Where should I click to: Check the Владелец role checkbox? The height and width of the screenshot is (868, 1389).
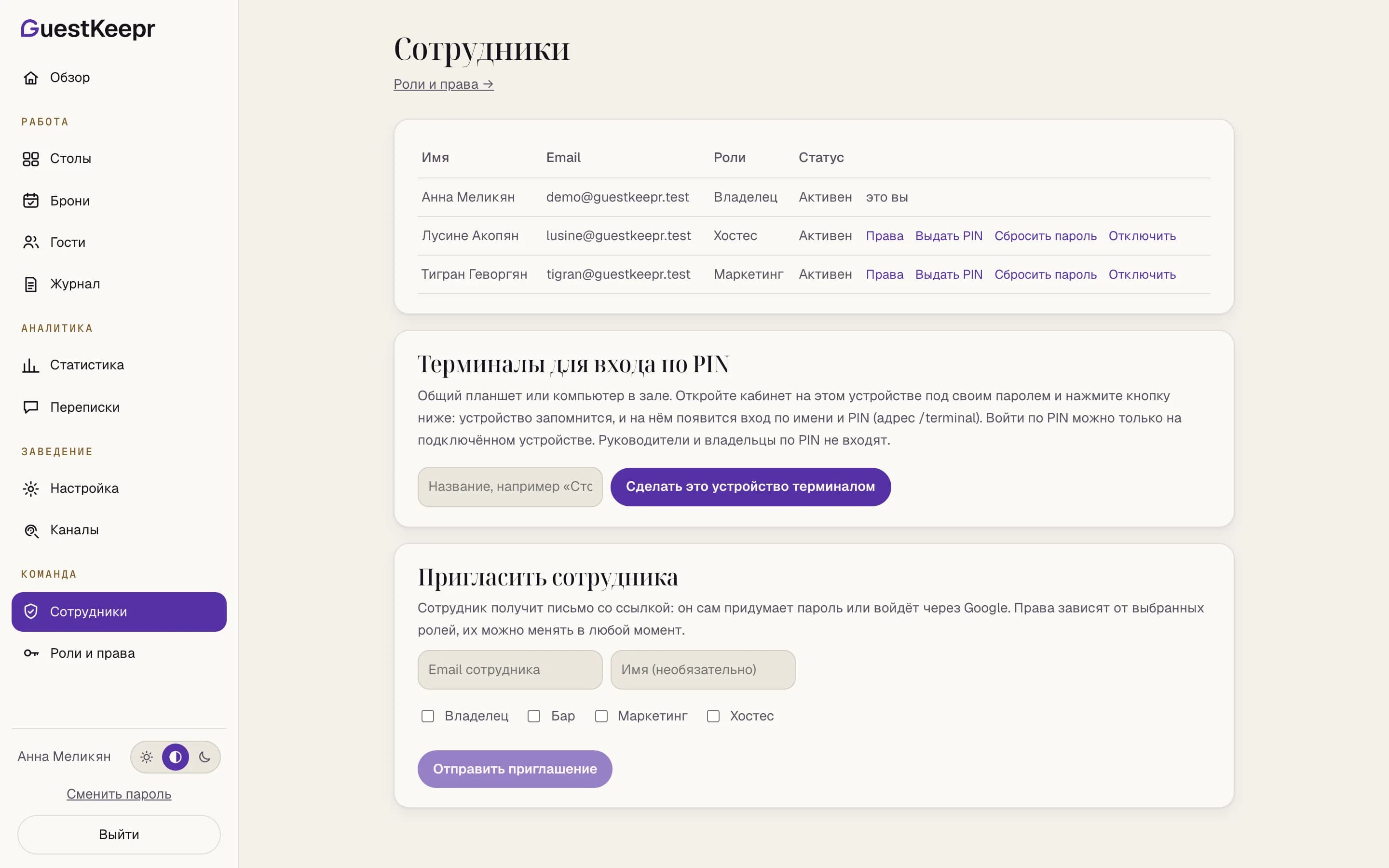click(x=428, y=716)
